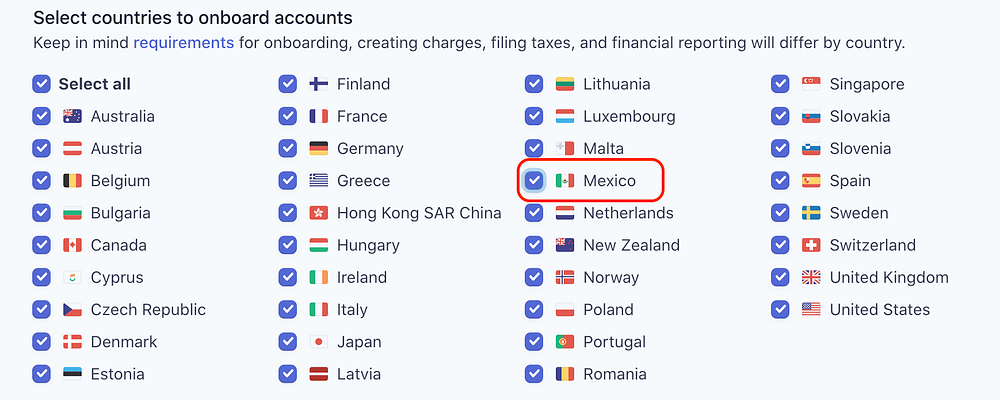Click the Singapore flag icon

[811, 84]
